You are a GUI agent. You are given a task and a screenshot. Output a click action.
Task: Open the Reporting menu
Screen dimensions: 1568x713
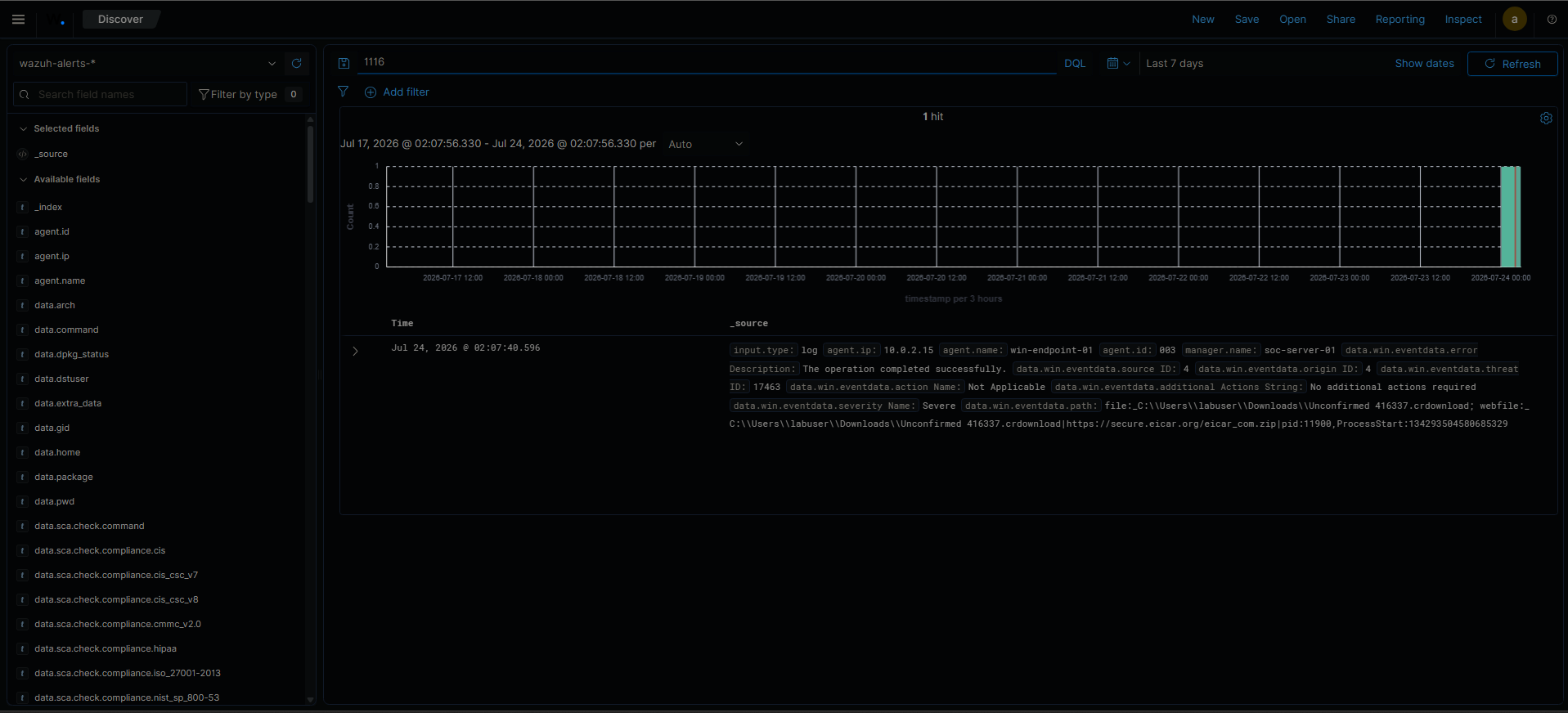(x=1400, y=20)
